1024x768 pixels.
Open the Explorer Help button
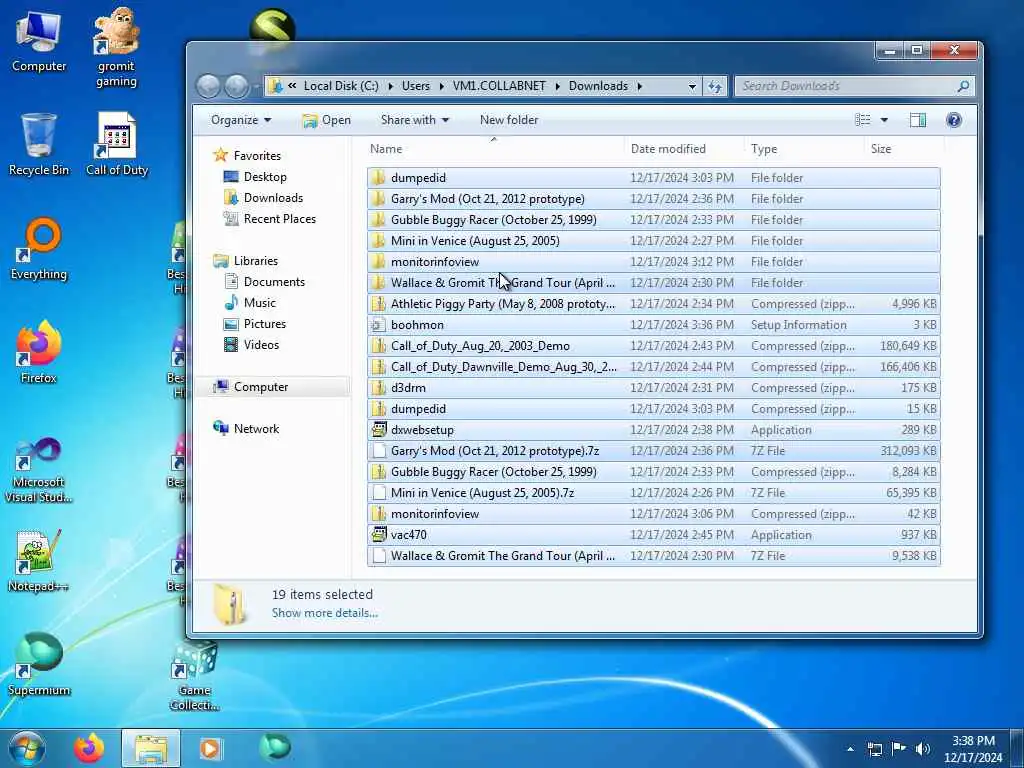pyautogui.click(x=953, y=120)
